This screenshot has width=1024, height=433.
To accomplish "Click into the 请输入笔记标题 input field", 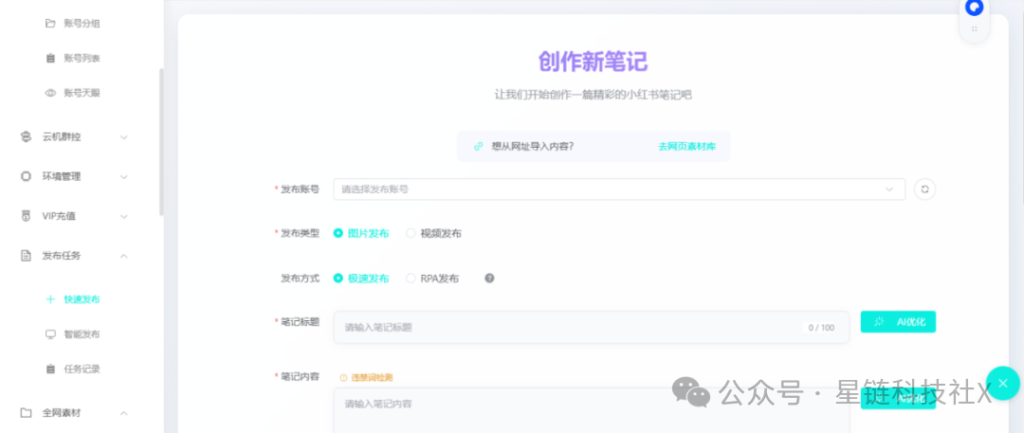I will 591,327.
